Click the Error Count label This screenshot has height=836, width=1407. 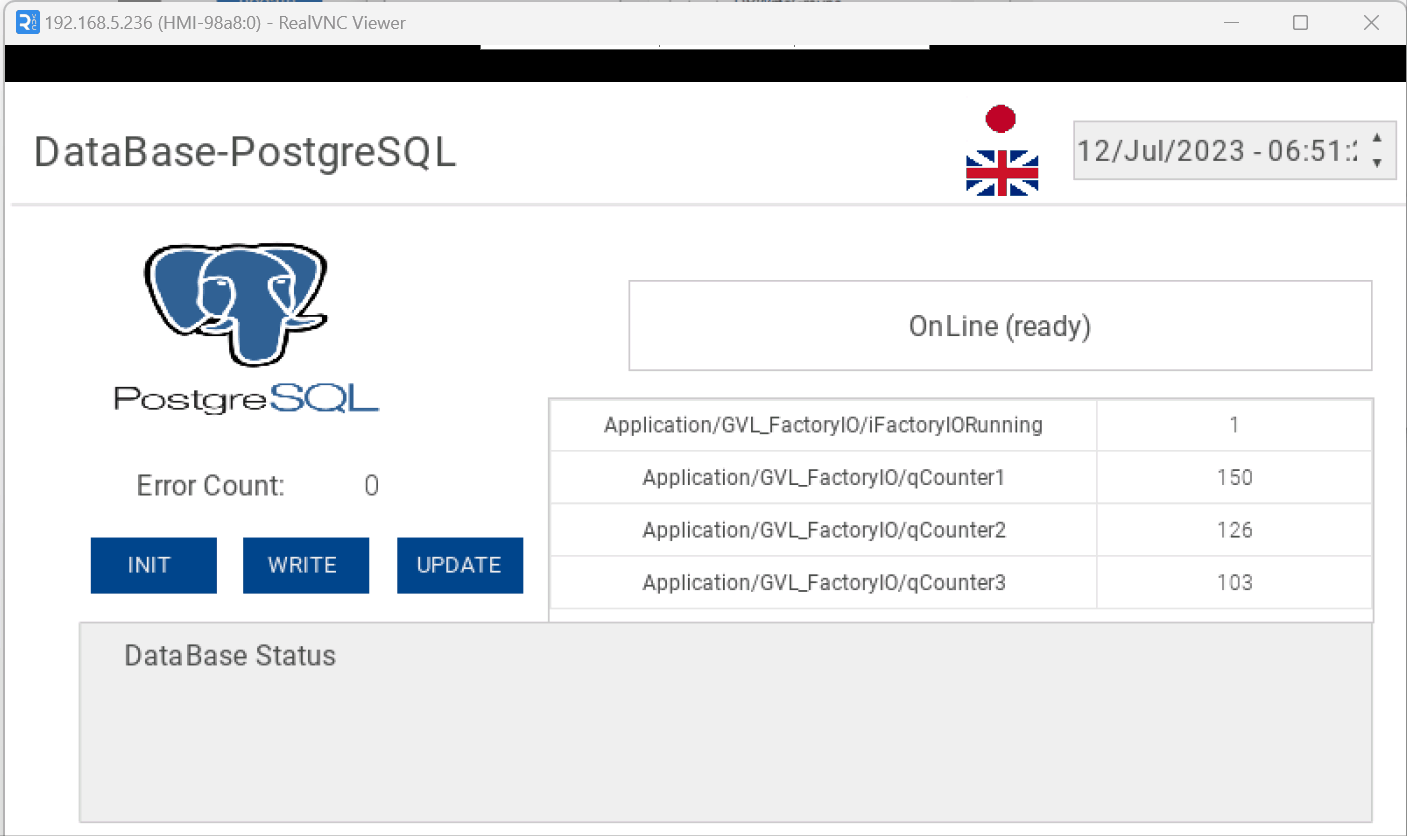pyautogui.click(x=211, y=486)
